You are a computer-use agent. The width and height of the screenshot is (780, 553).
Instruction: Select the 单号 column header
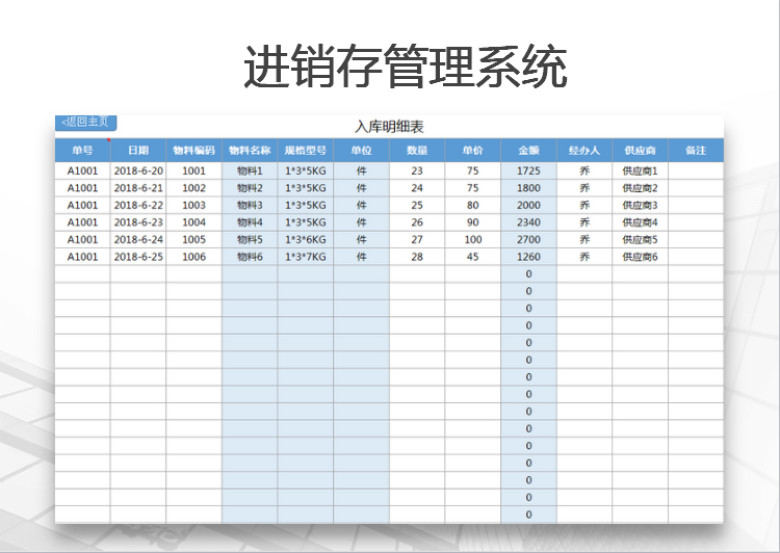pyautogui.click(x=83, y=150)
